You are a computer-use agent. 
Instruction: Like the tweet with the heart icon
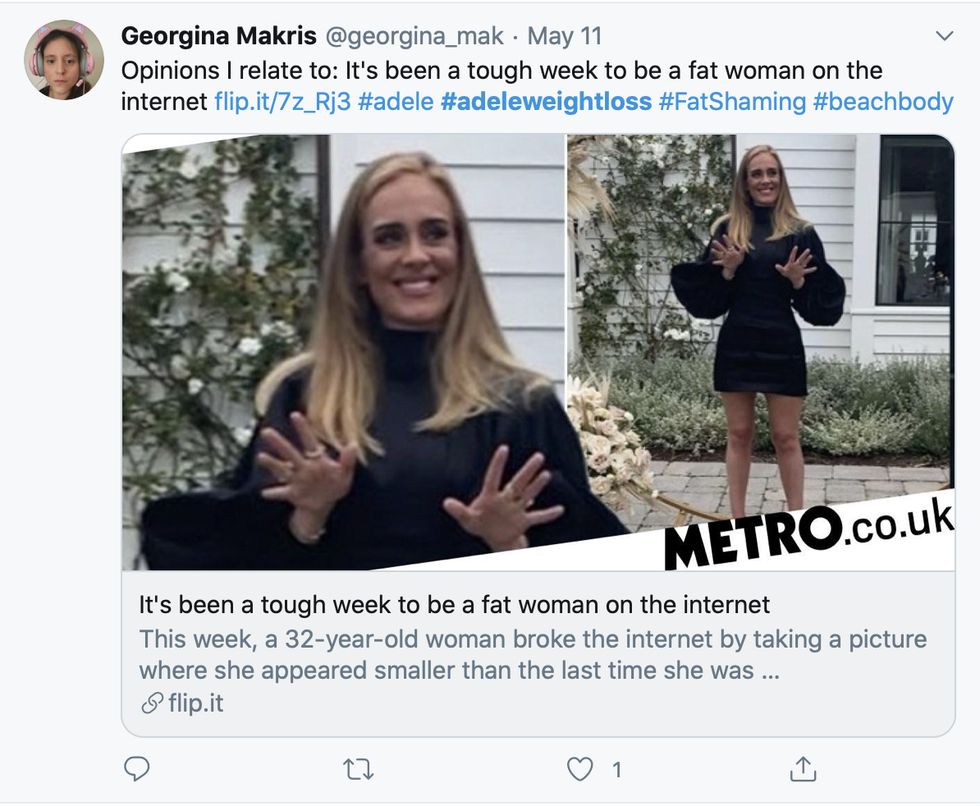coord(580,768)
